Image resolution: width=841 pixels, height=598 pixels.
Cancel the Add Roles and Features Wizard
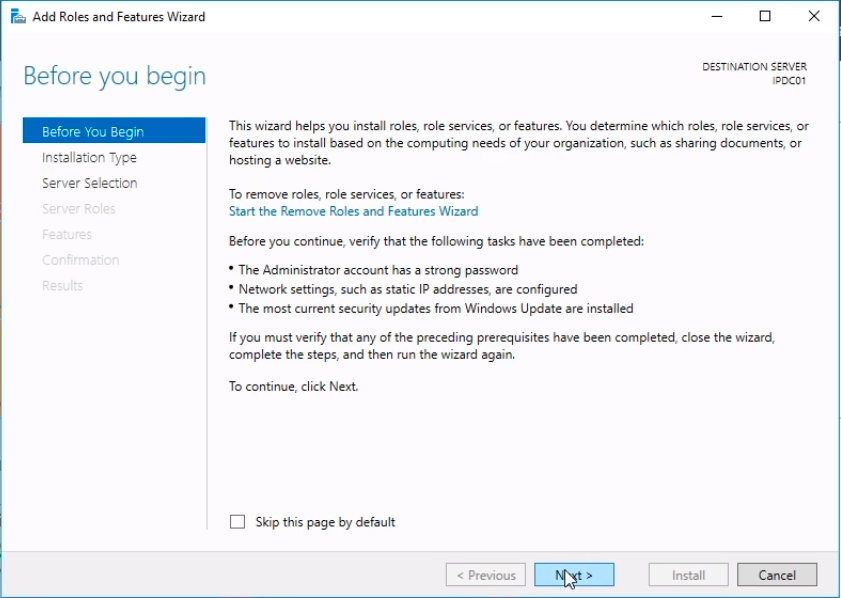777,575
